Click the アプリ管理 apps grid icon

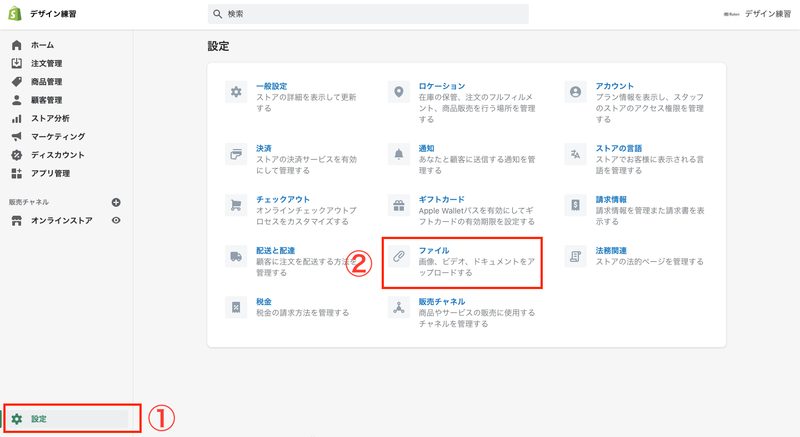pos(16,173)
